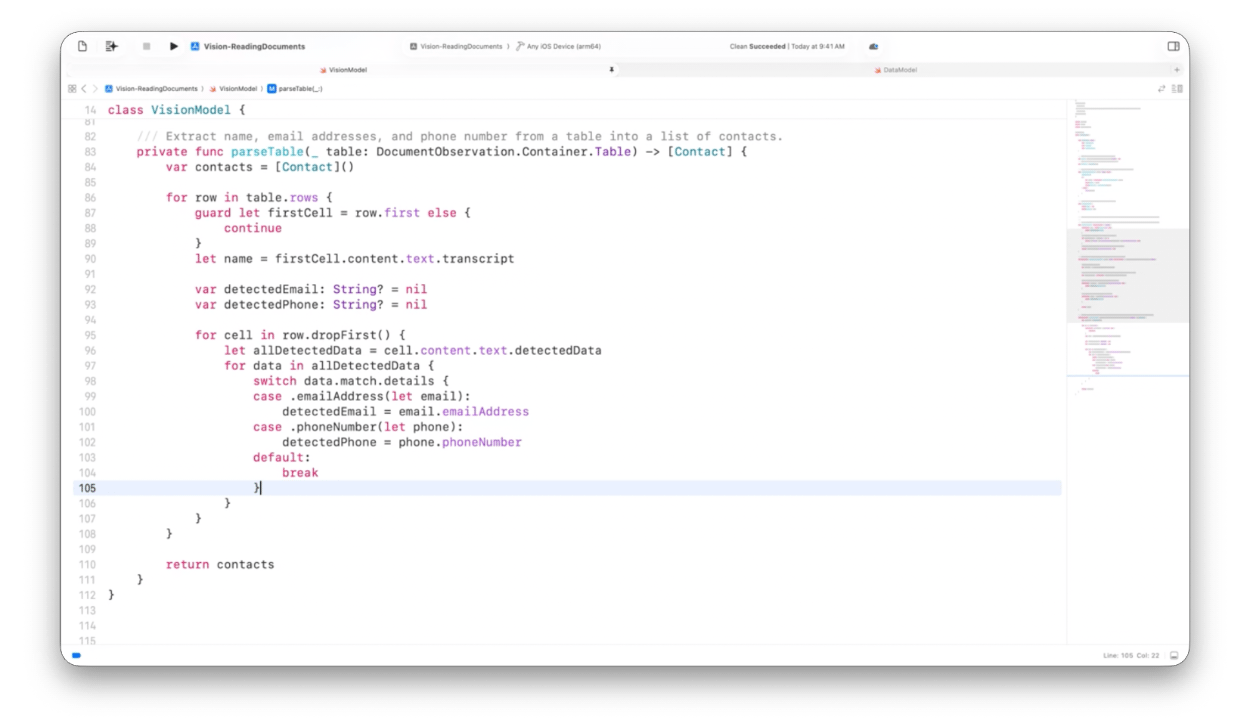The width and height of the screenshot is (1250, 725).
Task: Run the app with the Play button
Action: point(174,46)
